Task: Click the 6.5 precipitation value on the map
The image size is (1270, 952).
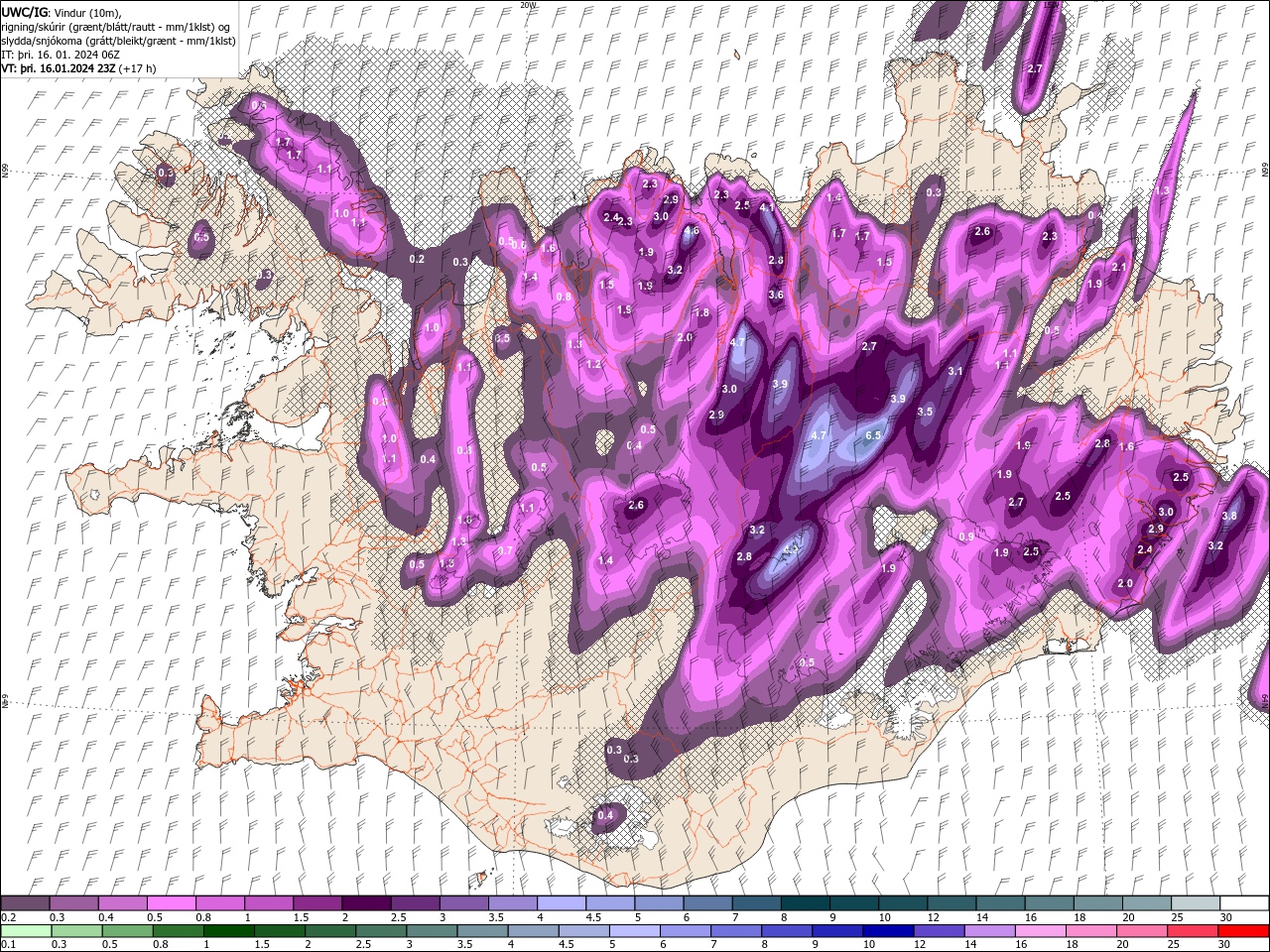Action: tap(874, 435)
